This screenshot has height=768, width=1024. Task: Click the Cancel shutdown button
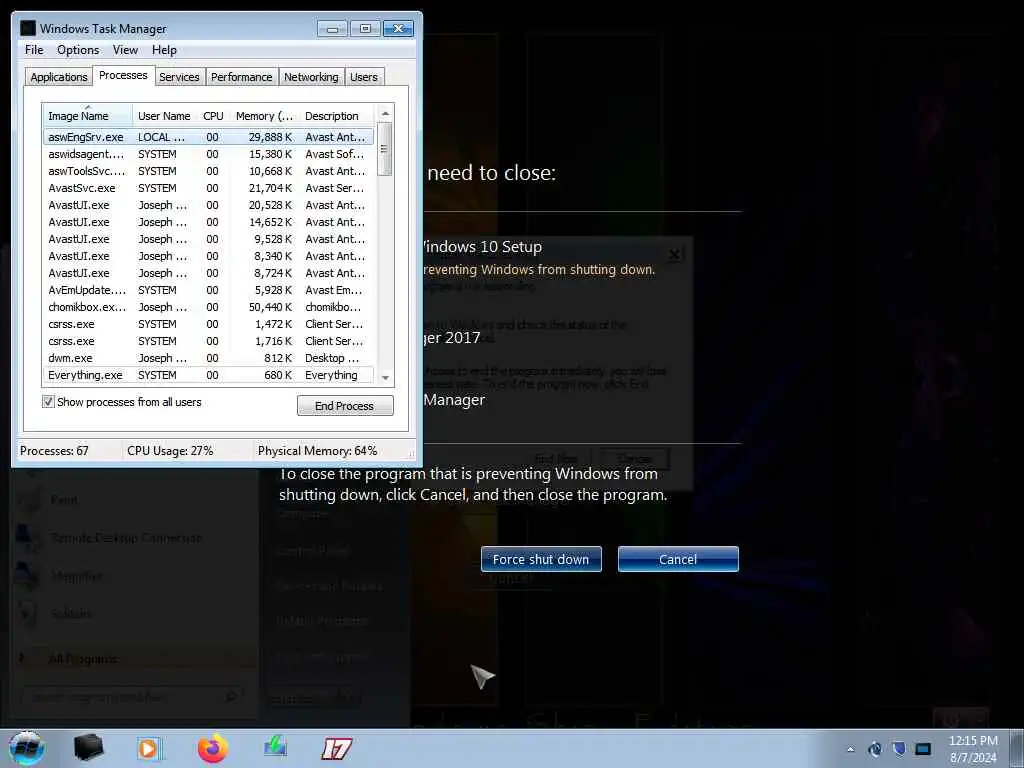(x=678, y=559)
